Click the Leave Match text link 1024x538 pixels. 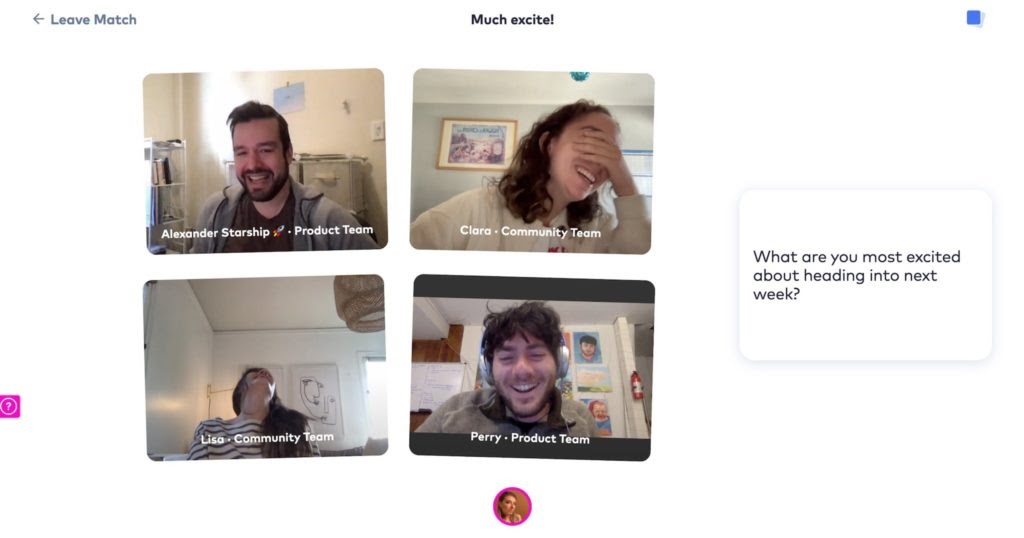coord(93,20)
